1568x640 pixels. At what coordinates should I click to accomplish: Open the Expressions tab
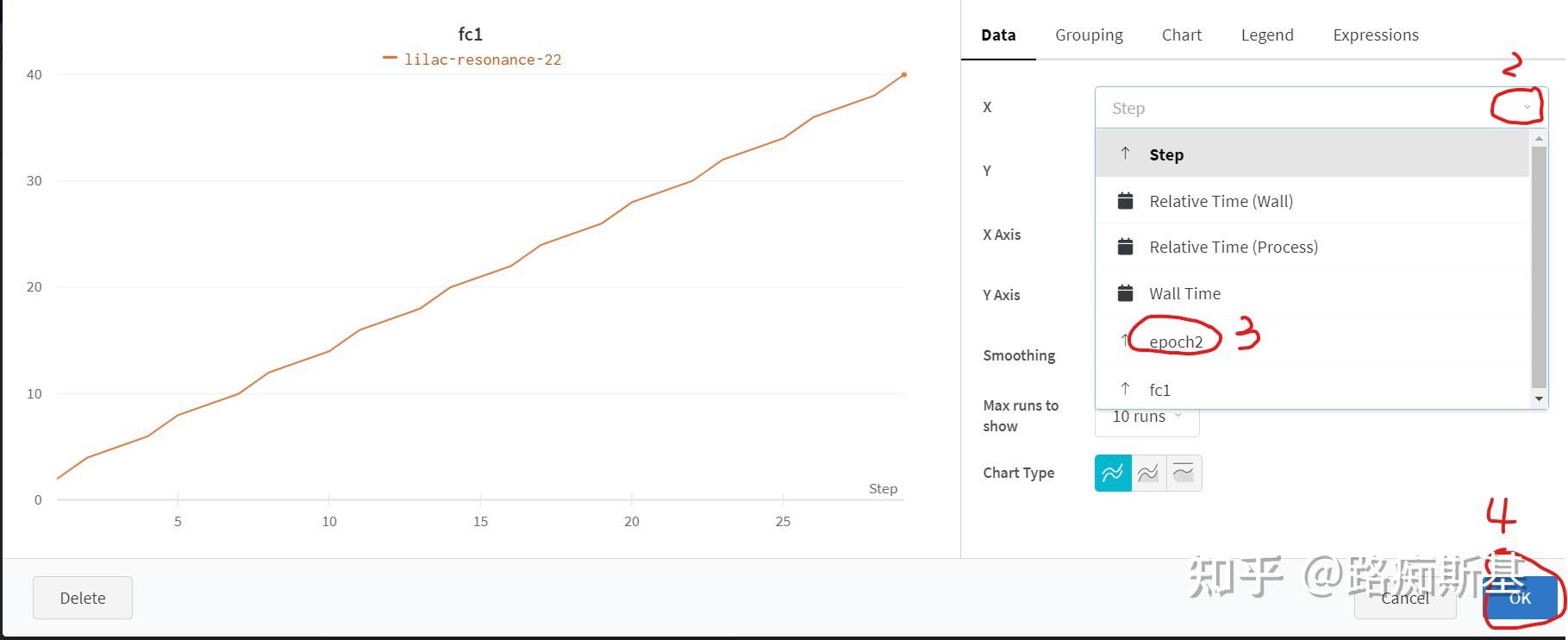coord(1375,35)
